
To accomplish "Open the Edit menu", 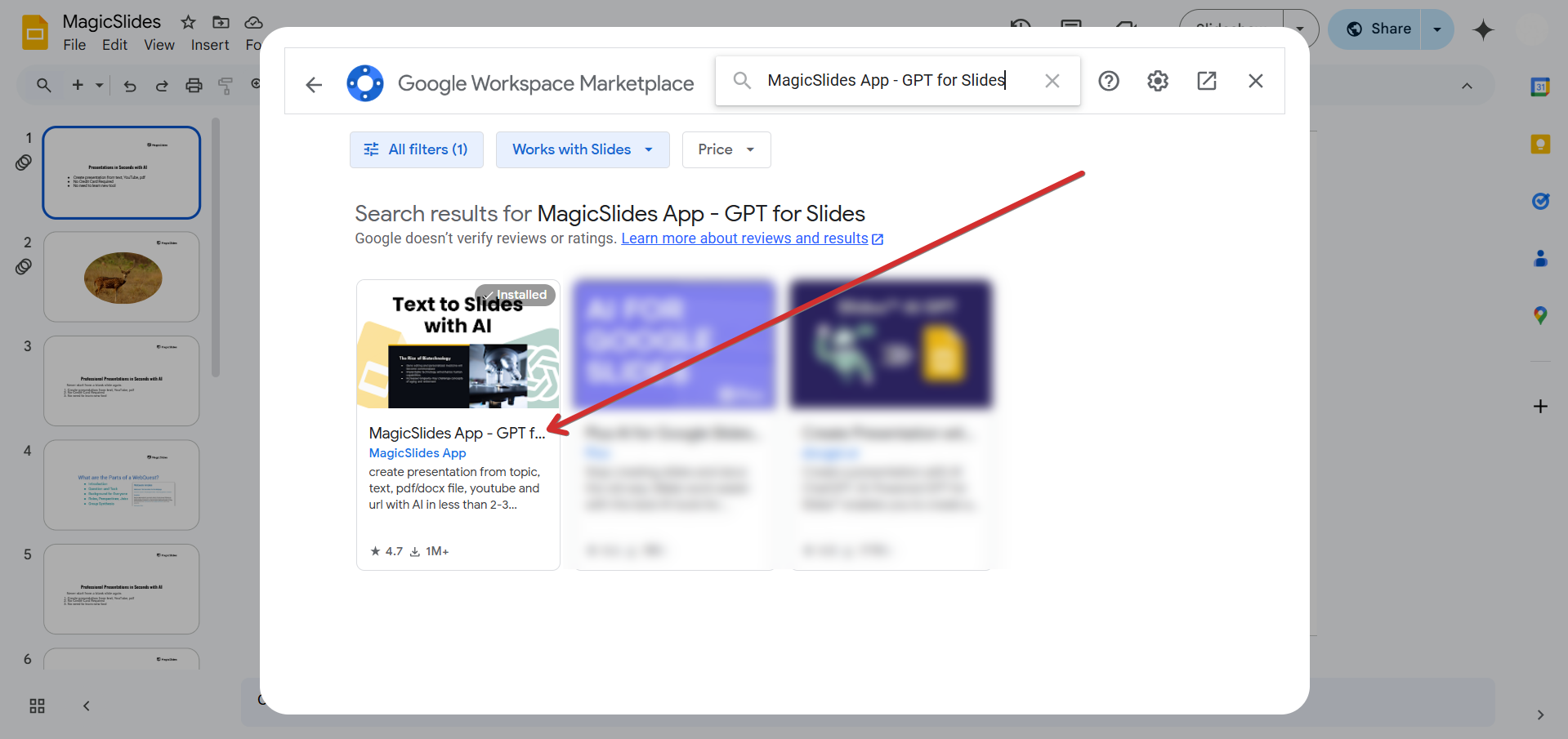I will click(114, 45).
